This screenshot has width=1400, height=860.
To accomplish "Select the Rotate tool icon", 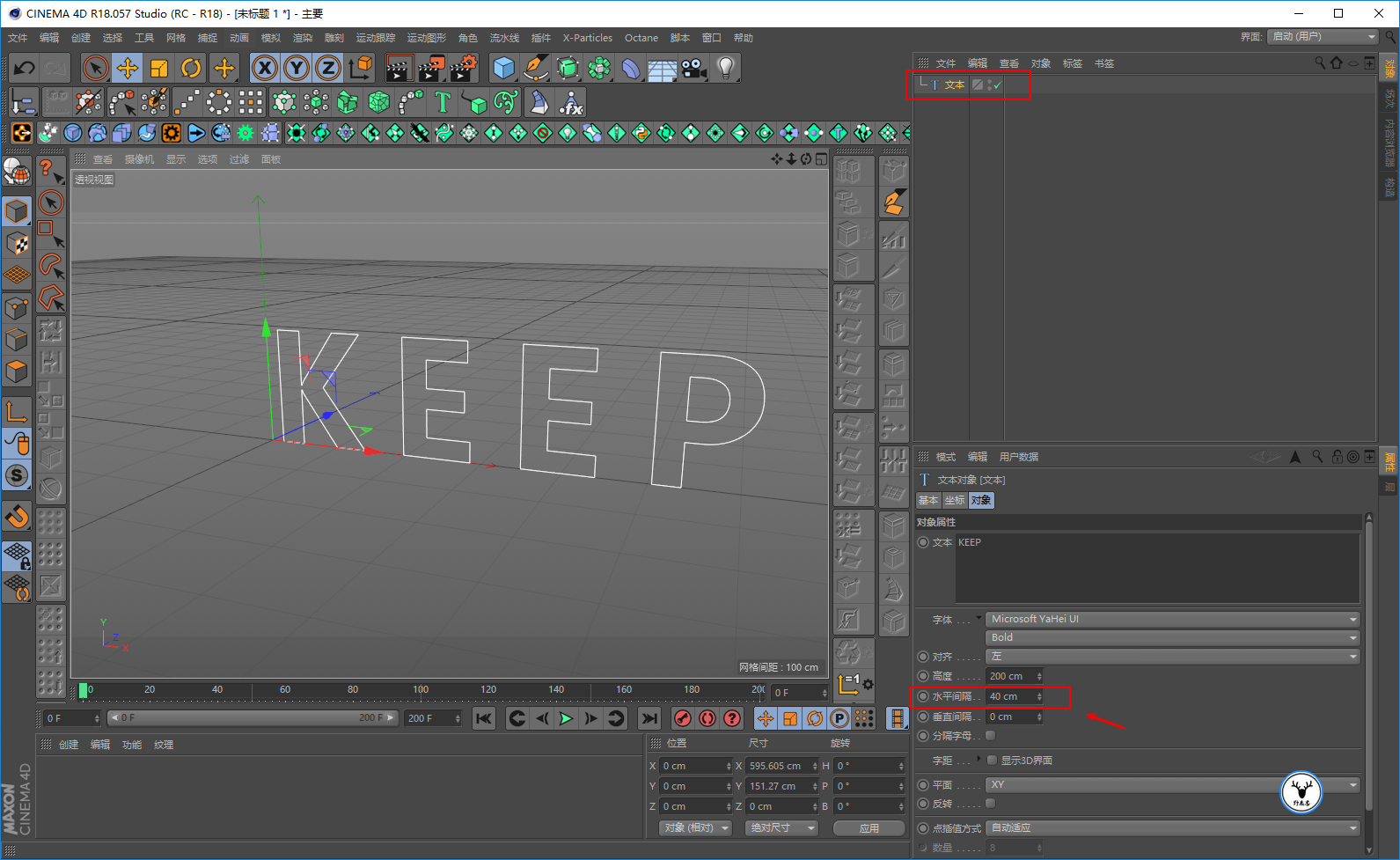I will coord(191,68).
